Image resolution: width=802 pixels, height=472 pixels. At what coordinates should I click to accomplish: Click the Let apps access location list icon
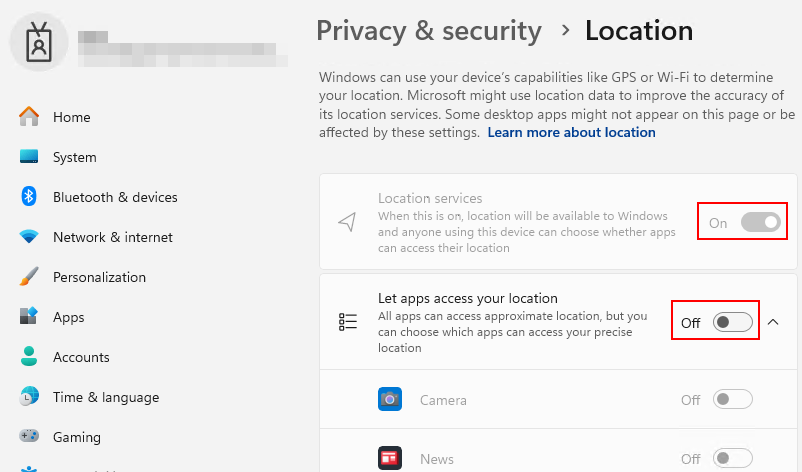click(348, 322)
